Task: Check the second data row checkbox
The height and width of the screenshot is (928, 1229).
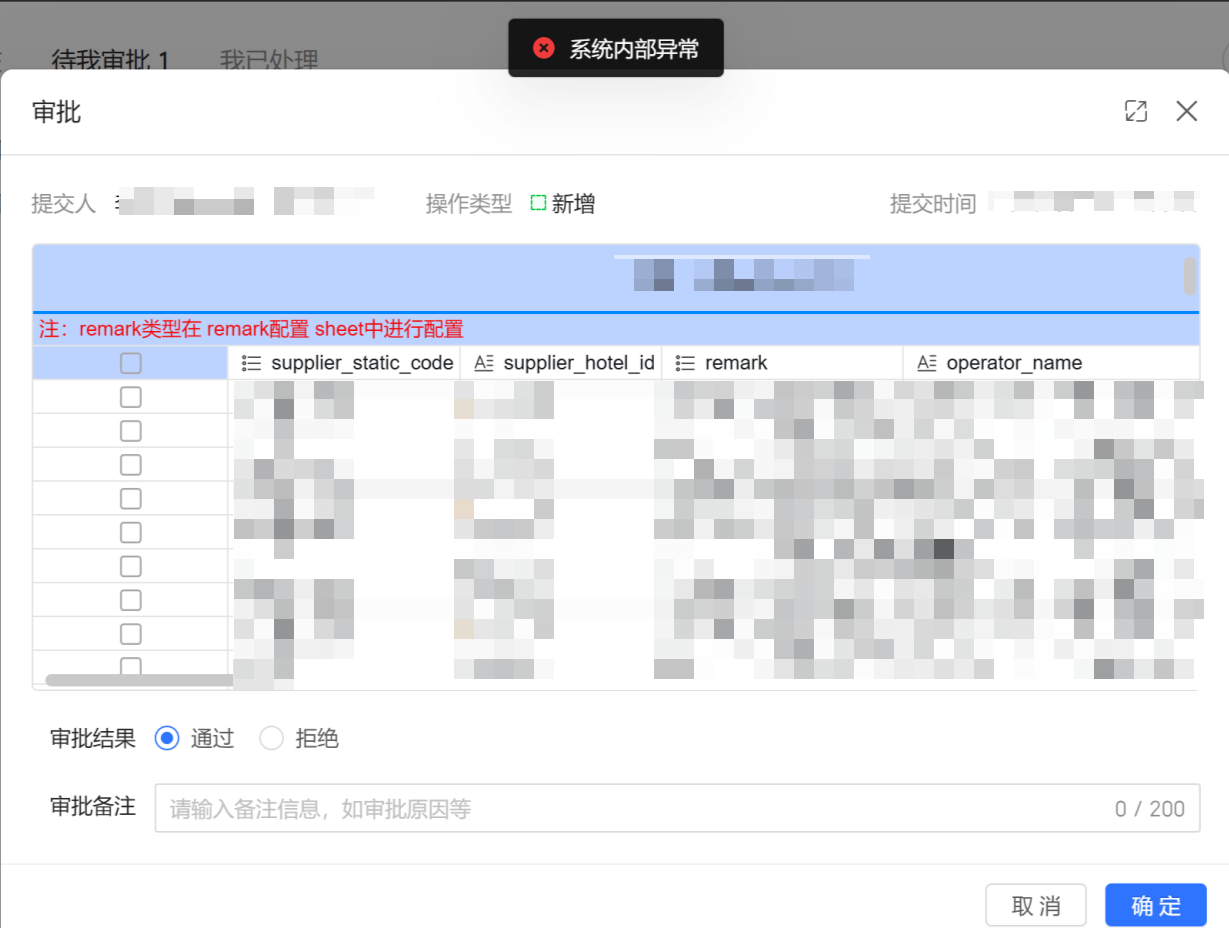Action: pyautogui.click(x=130, y=431)
